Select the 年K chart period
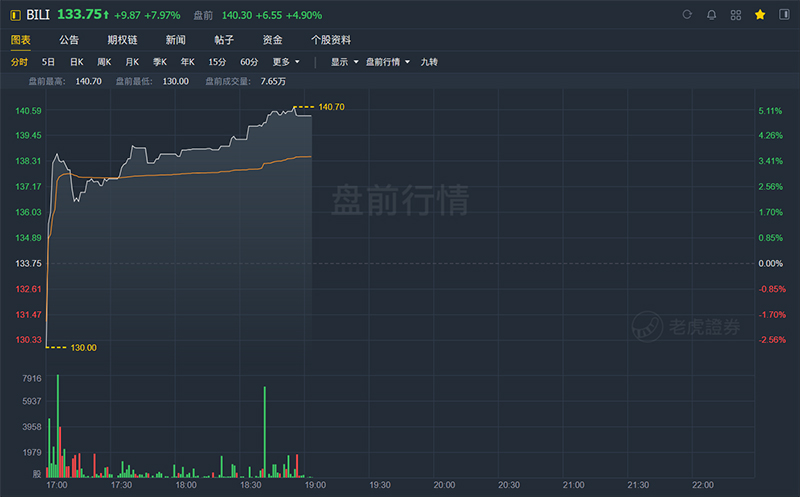The image size is (800, 497). 187,62
